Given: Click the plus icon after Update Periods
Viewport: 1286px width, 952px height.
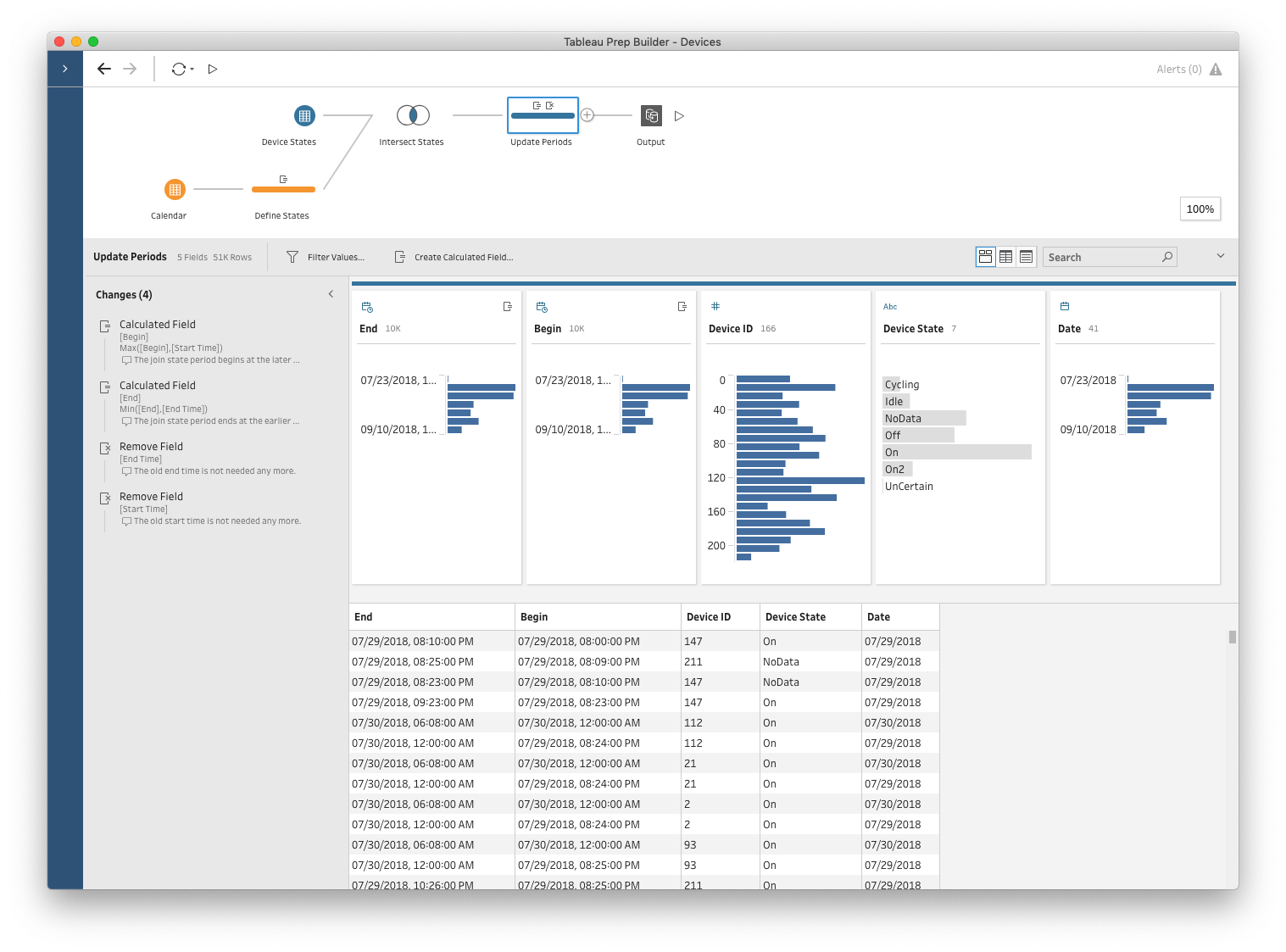Looking at the screenshot, I should 587,115.
